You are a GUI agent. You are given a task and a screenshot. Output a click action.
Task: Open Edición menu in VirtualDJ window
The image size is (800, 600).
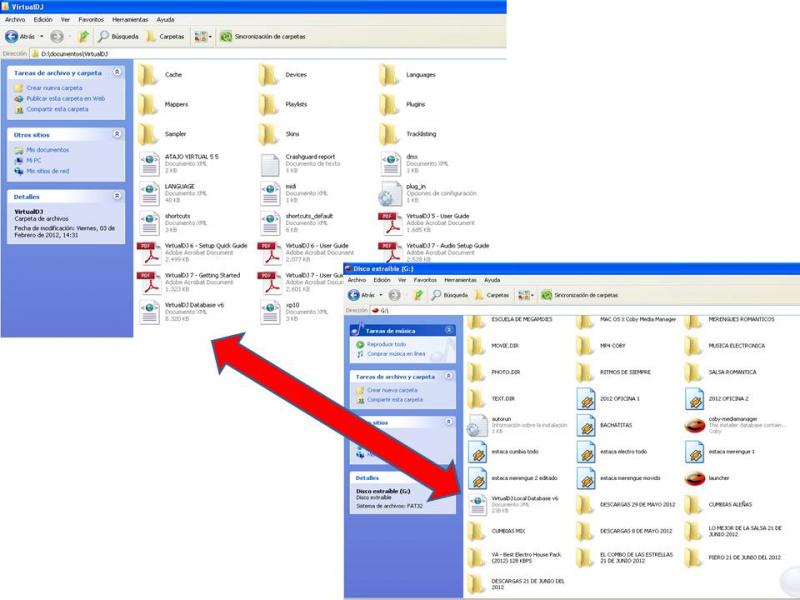(43, 19)
